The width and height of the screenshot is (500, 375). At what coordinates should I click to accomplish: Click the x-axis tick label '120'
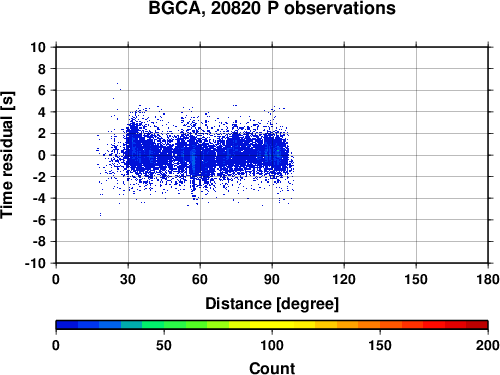tap(344, 279)
